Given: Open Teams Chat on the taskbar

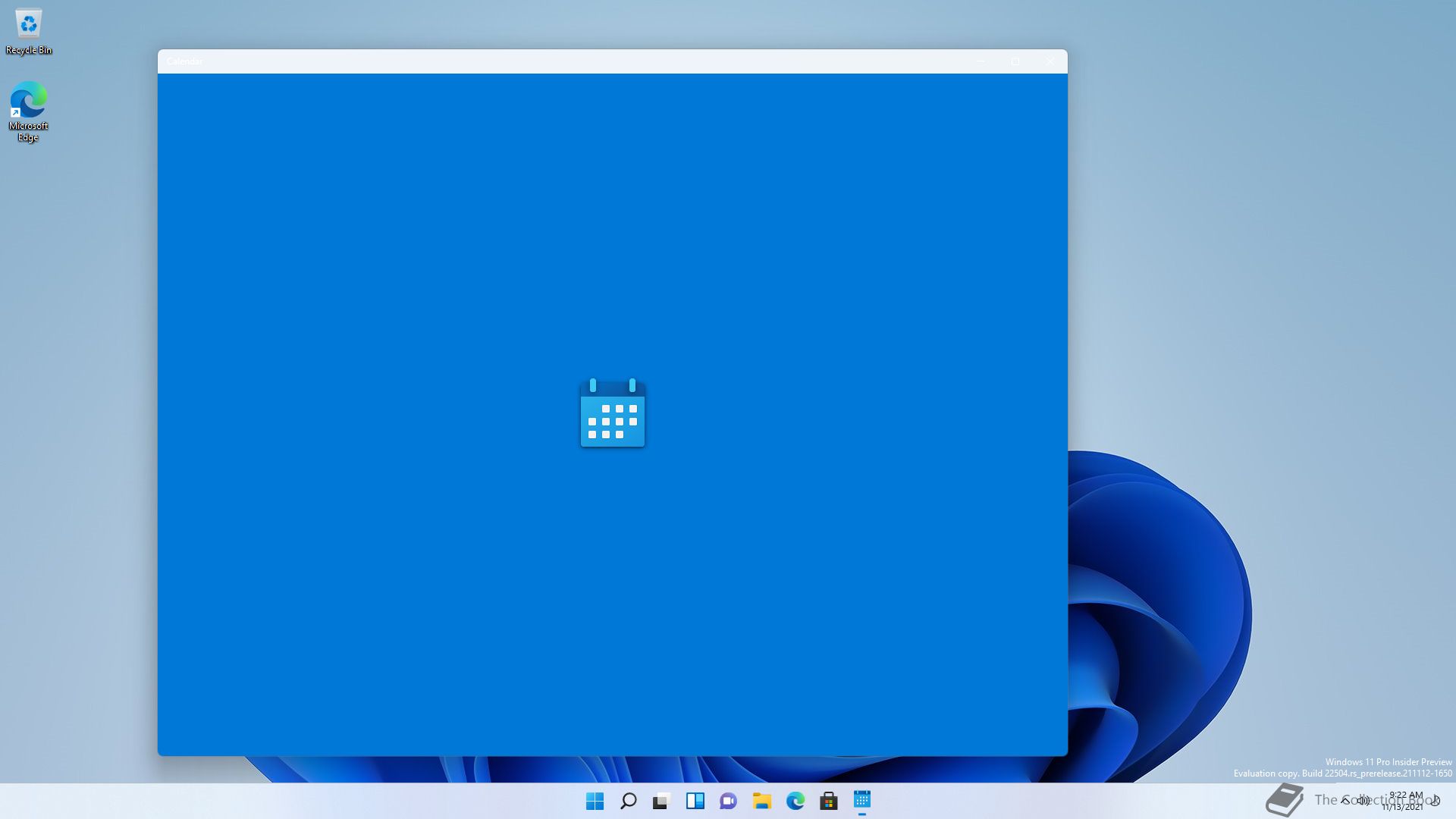Looking at the screenshot, I should click(x=729, y=801).
